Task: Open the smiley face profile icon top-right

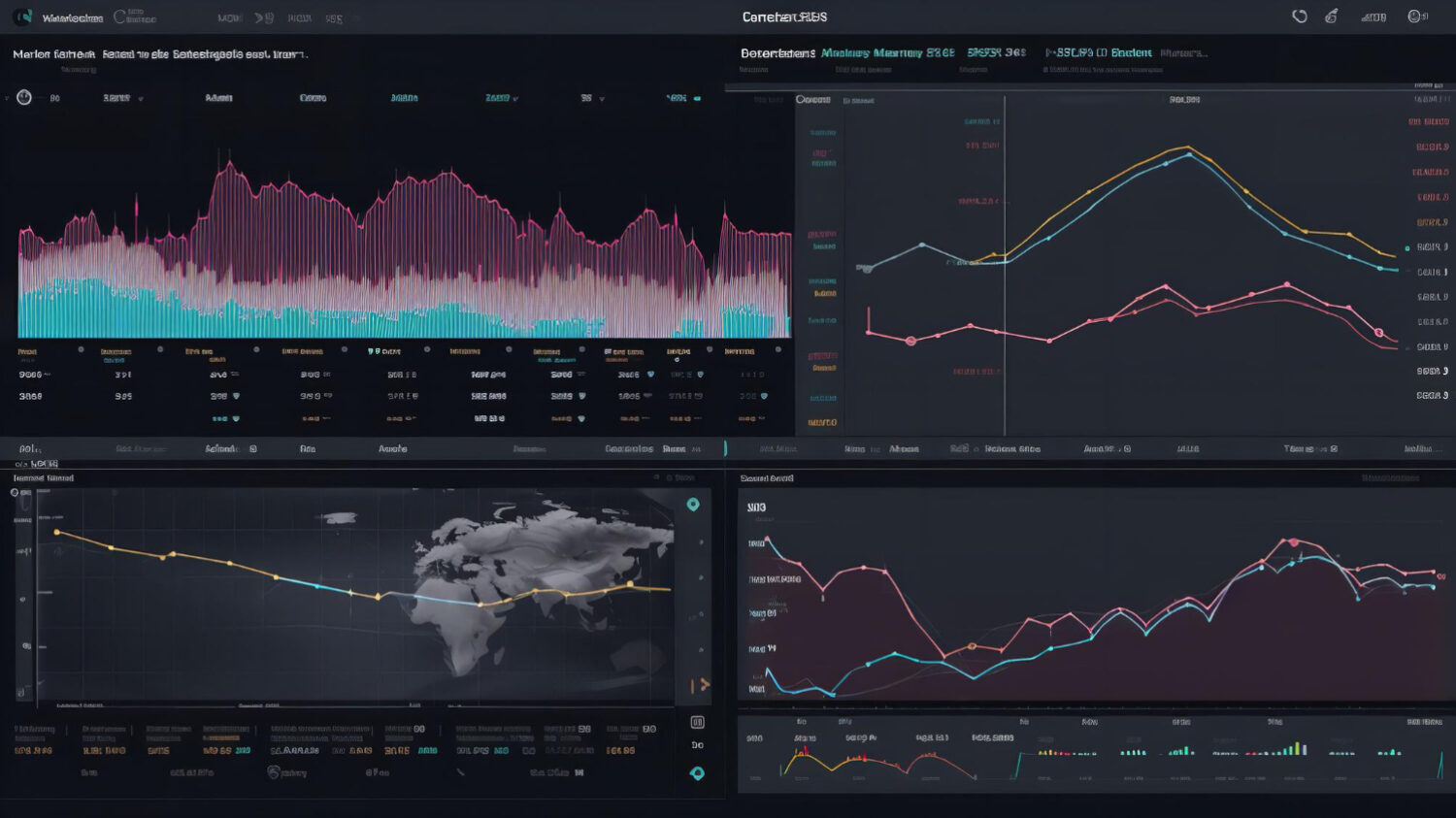Action: (x=1415, y=16)
